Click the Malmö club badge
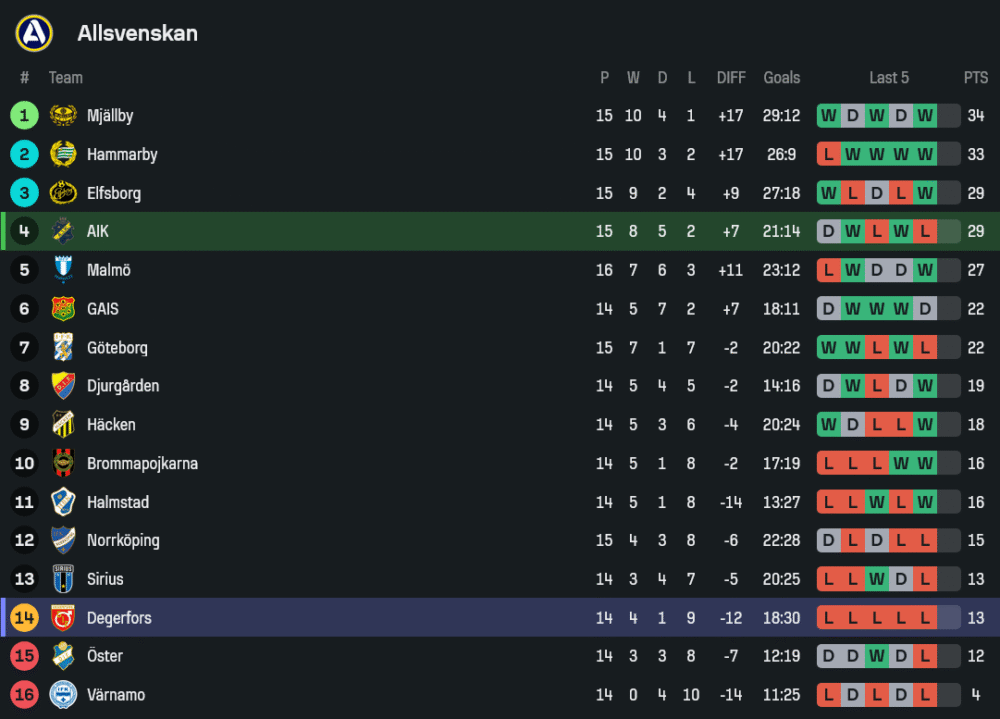The image size is (1000, 719). click(63, 270)
